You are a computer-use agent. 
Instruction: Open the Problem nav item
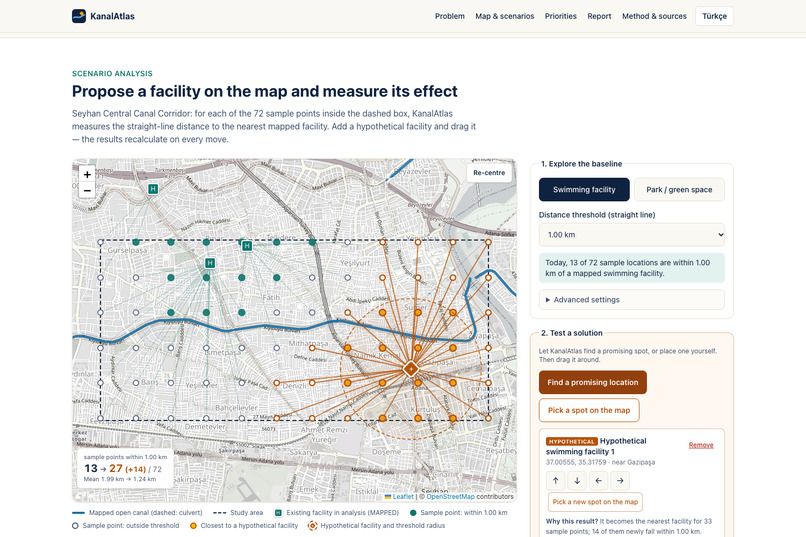pos(450,16)
